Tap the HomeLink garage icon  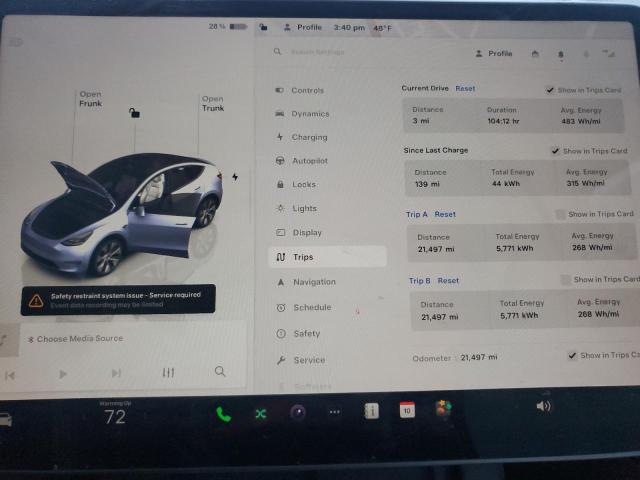click(535, 53)
